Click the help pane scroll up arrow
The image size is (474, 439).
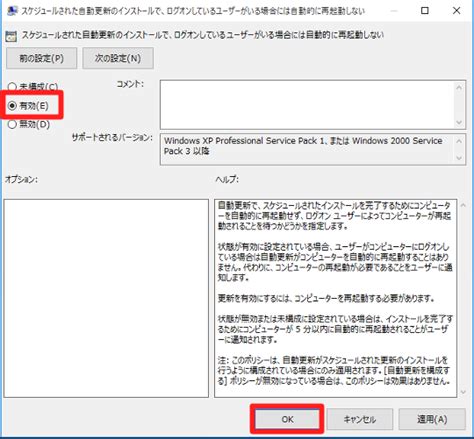point(463,205)
